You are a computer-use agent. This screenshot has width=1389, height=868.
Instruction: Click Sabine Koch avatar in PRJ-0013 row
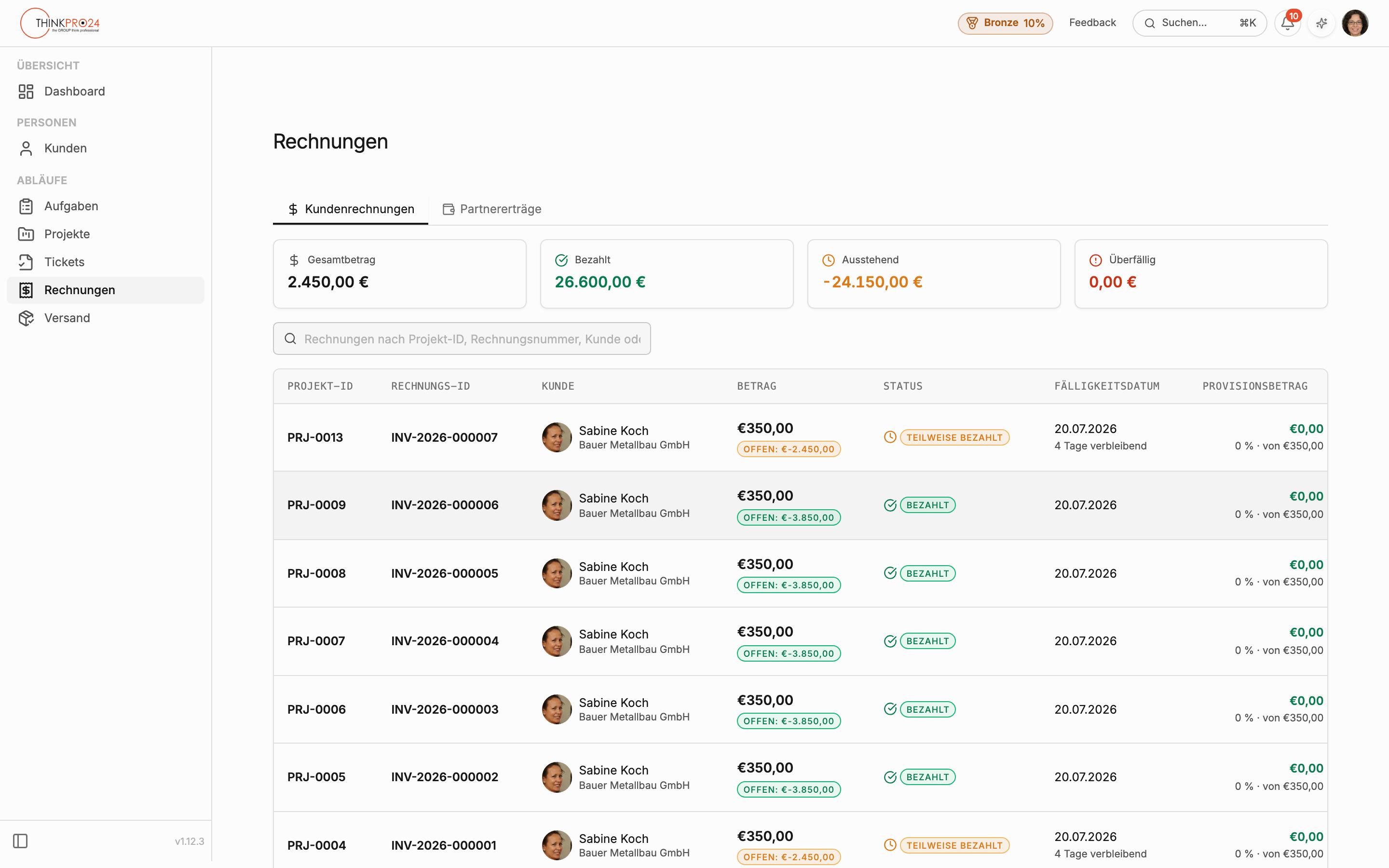pos(557,437)
